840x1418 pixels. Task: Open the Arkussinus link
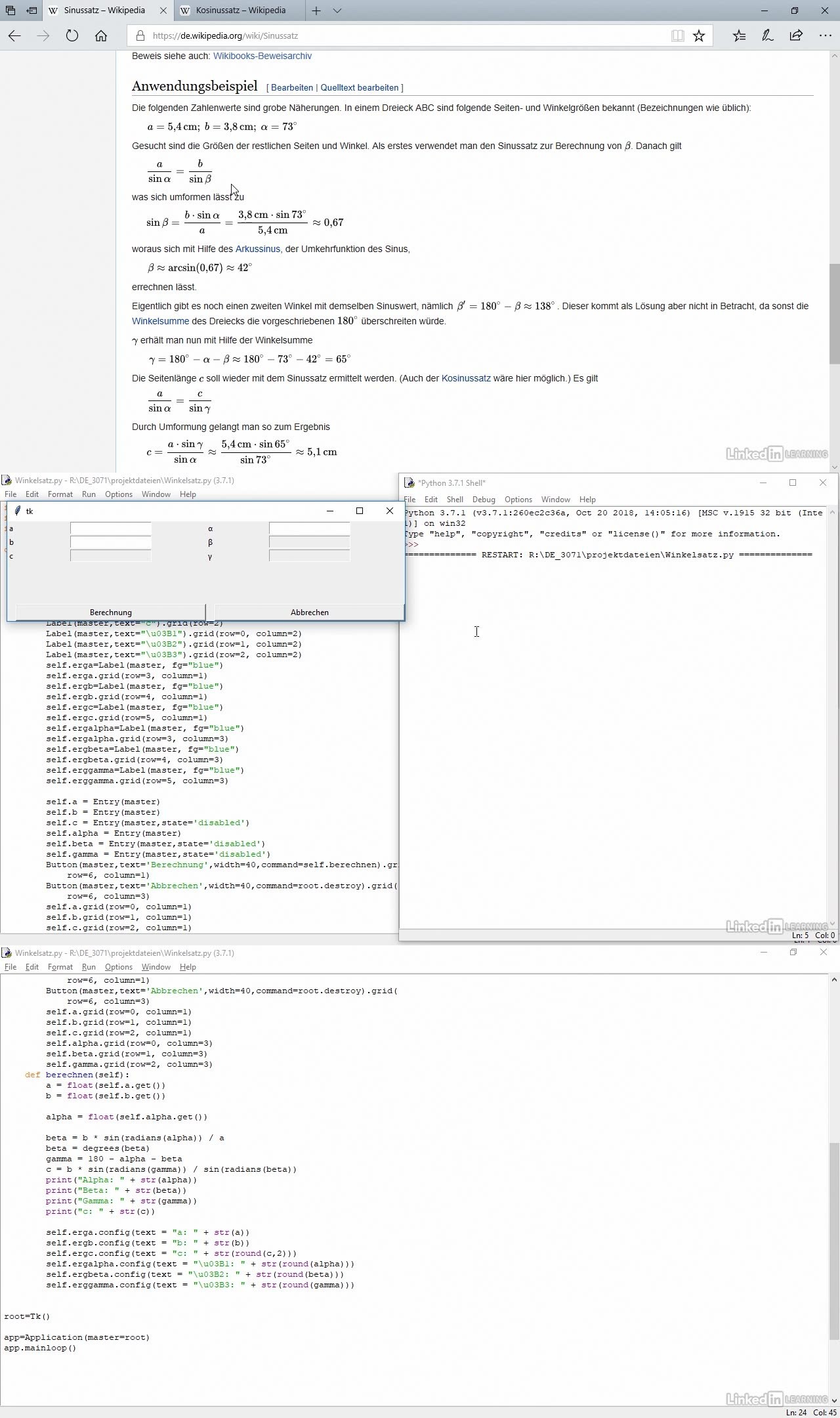257,249
